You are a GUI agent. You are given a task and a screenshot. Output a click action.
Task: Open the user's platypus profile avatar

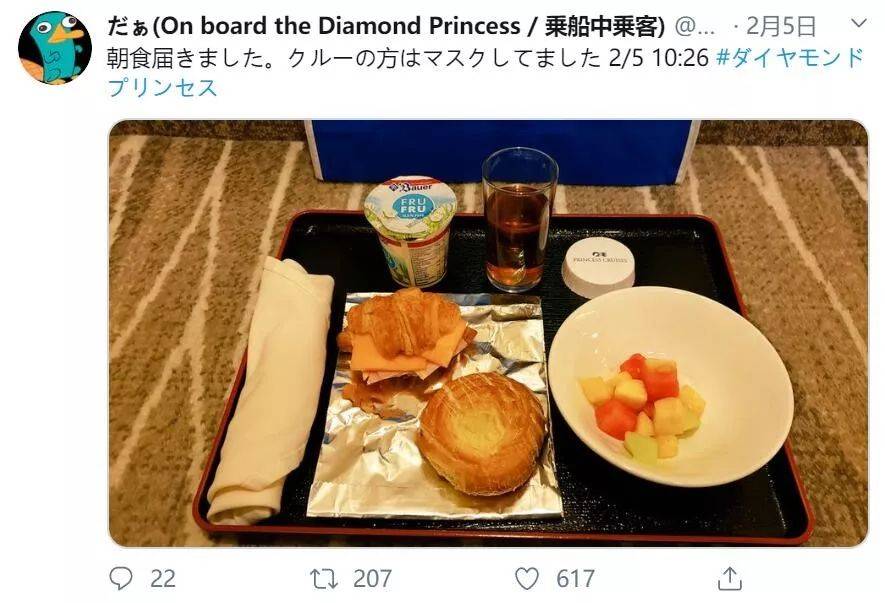click(x=55, y=47)
